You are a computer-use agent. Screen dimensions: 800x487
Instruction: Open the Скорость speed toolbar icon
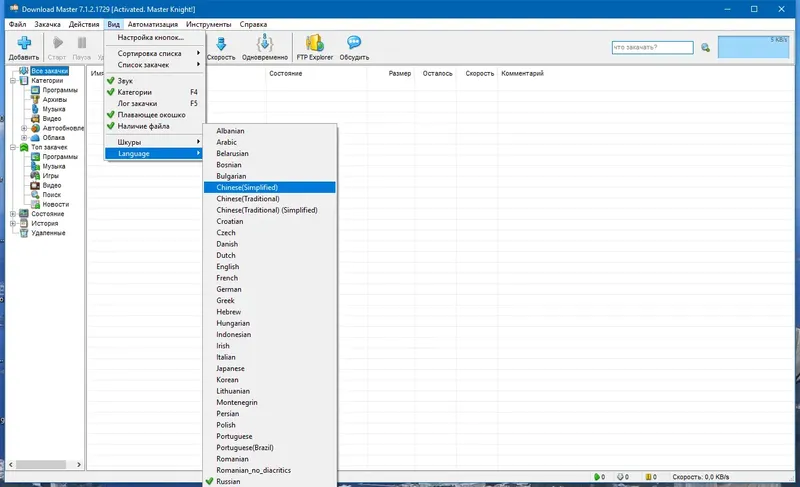(x=221, y=43)
